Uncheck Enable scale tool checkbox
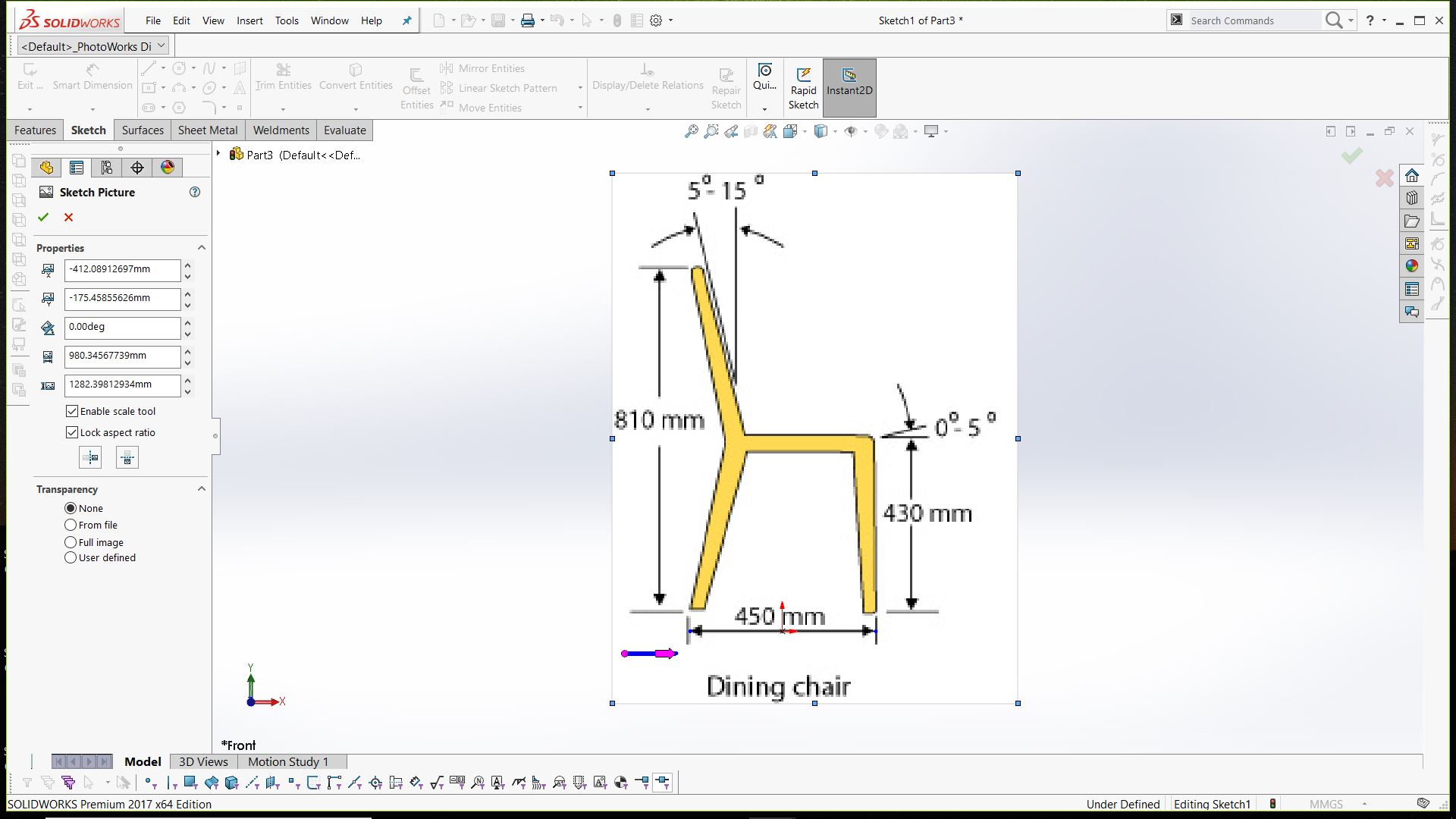Screen dimensions: 1456x819 point(72,411)
